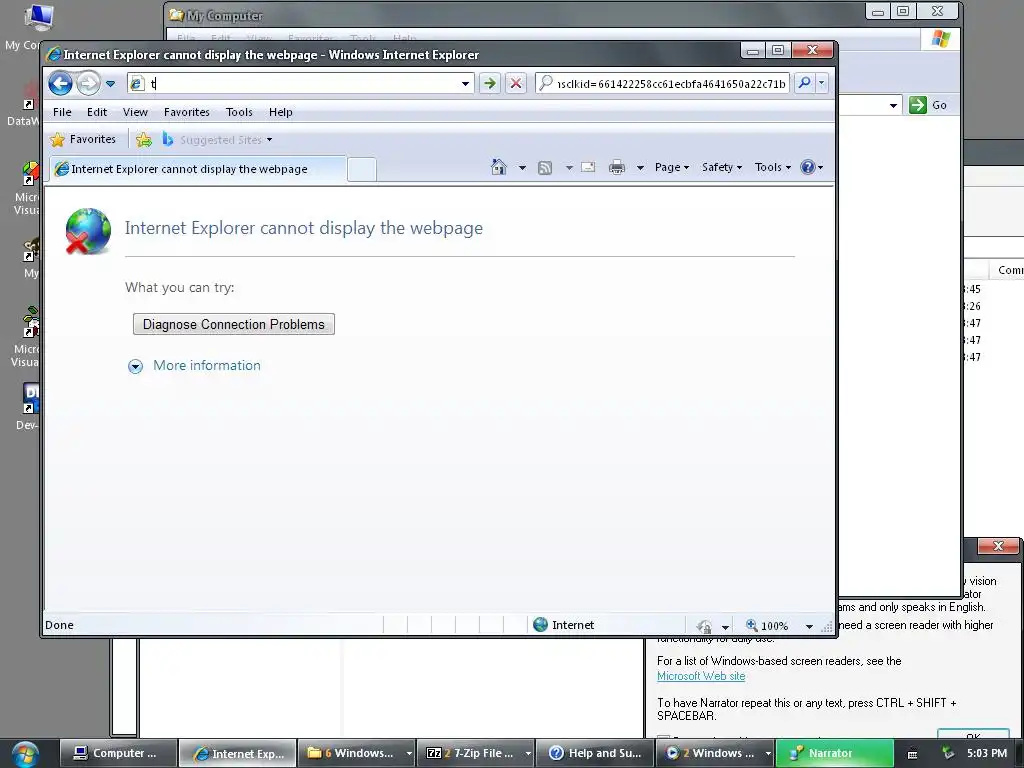This screenshot has height=768, width=1024.
Task: Click the Windows Start orb
Action: tap(25, 754)
